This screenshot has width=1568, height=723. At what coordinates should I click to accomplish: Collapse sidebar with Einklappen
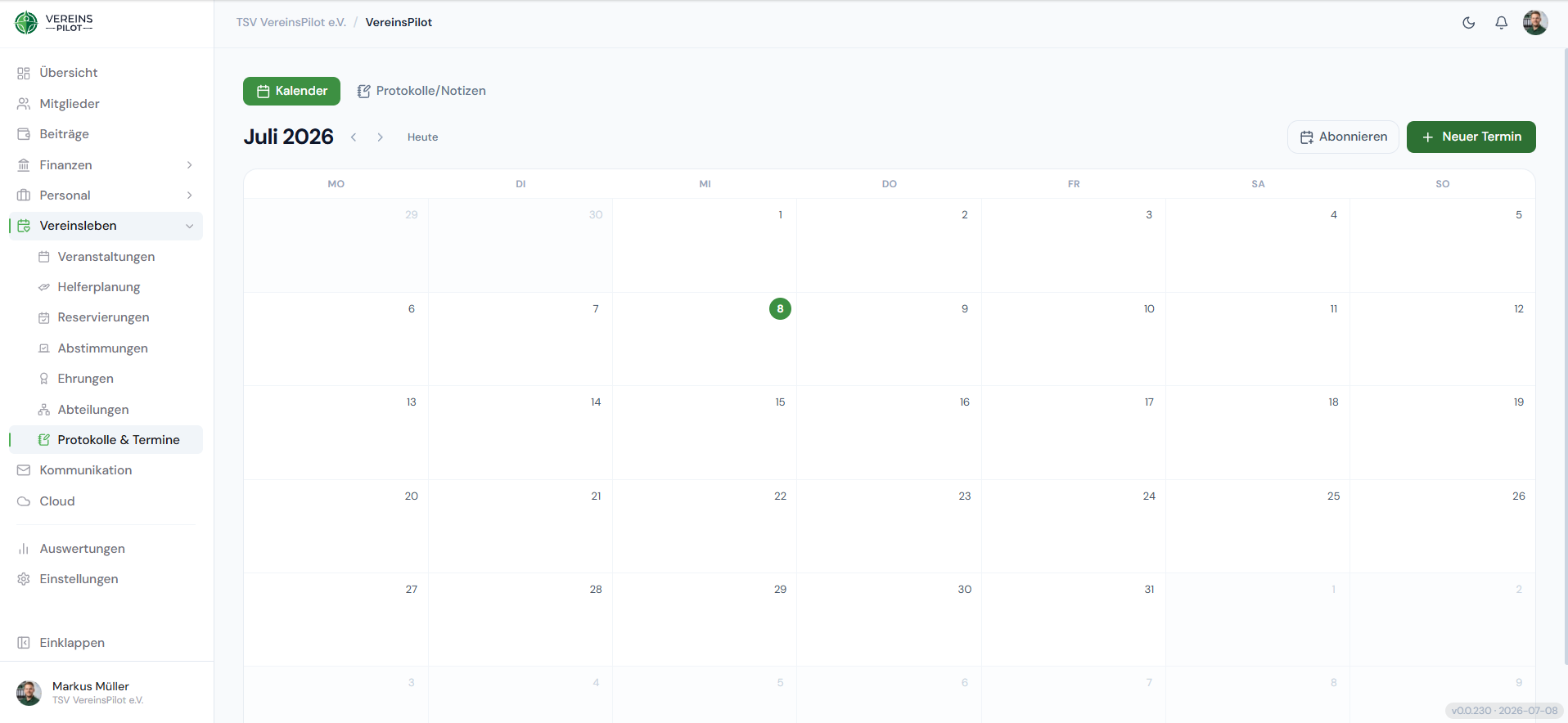click(x=106, y=643)
